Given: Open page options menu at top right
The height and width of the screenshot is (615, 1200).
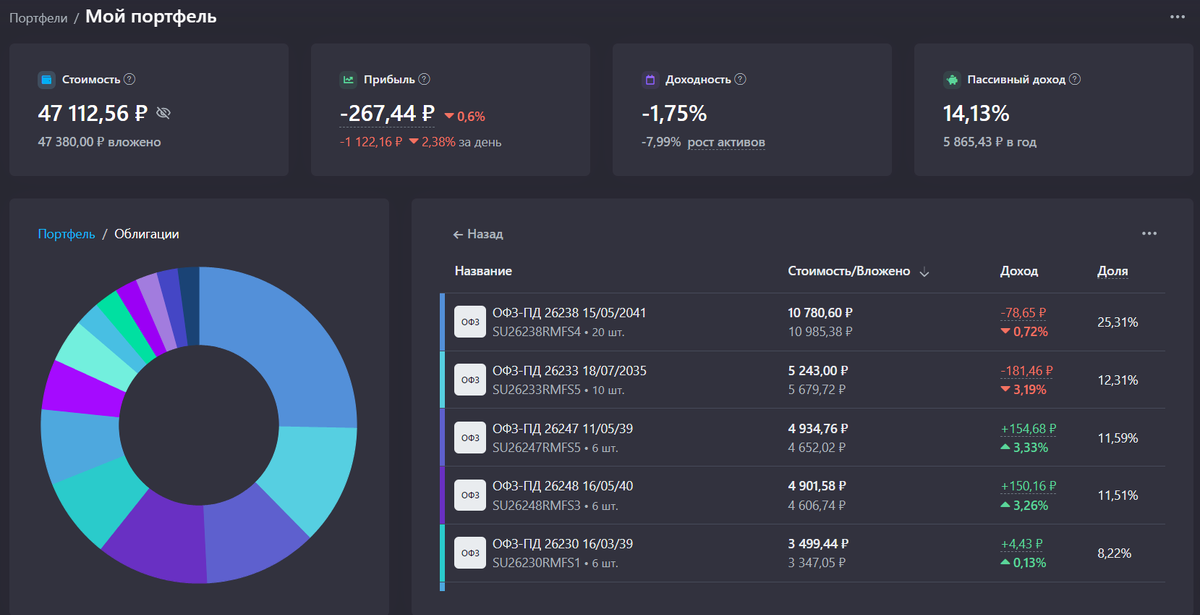Looking at the screenshot, I should pyautogui.click(x=1177, y=17).
